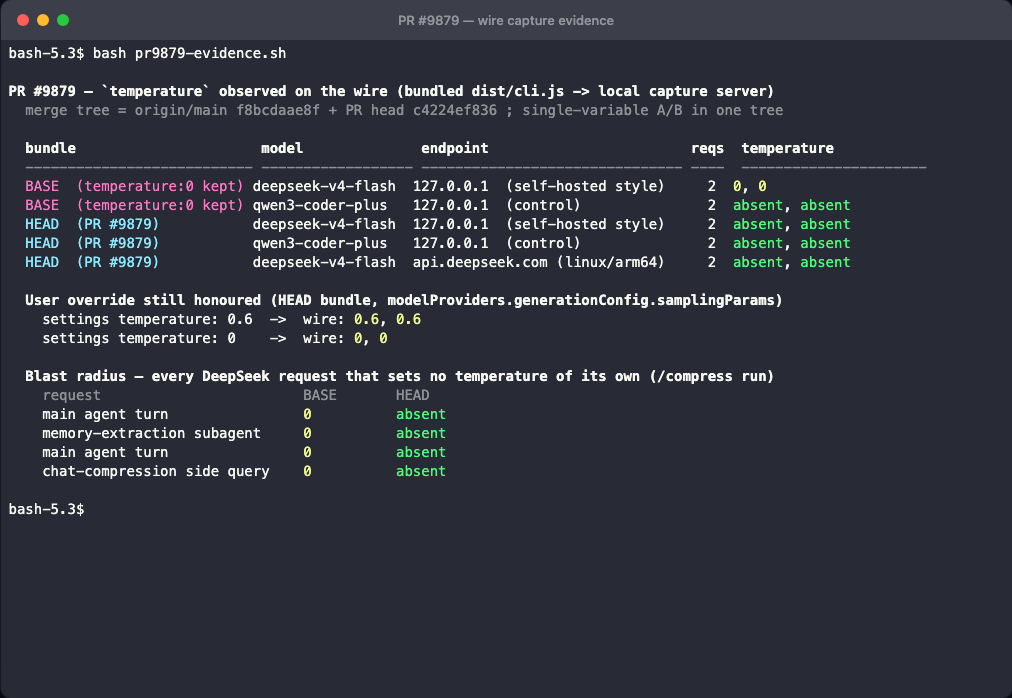Click 'chat-compression side query' row label
The image size is (1012, 698).
pyautogui.click(x=156, y=471)
